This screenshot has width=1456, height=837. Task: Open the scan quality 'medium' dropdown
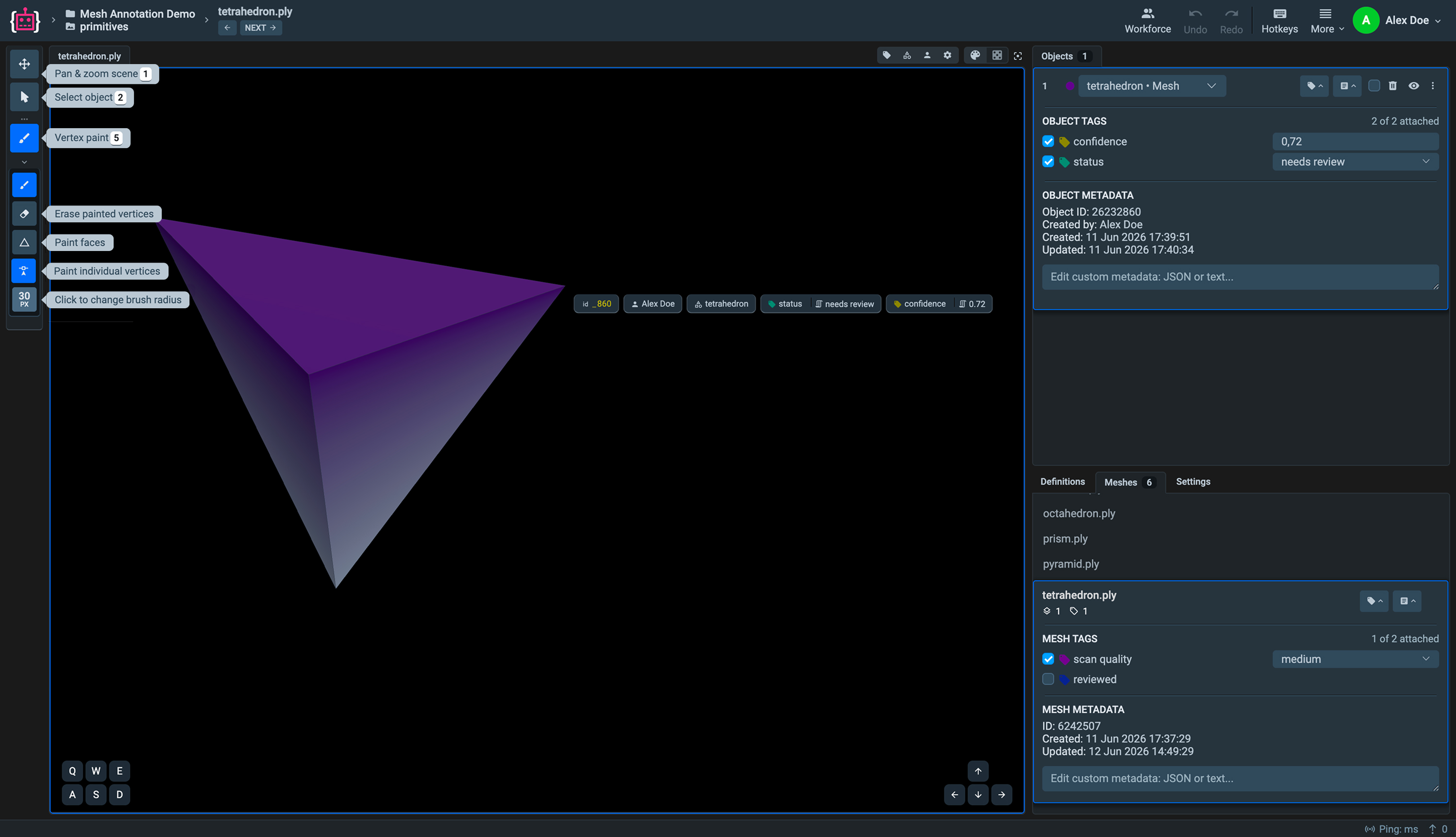[1355, 659]
